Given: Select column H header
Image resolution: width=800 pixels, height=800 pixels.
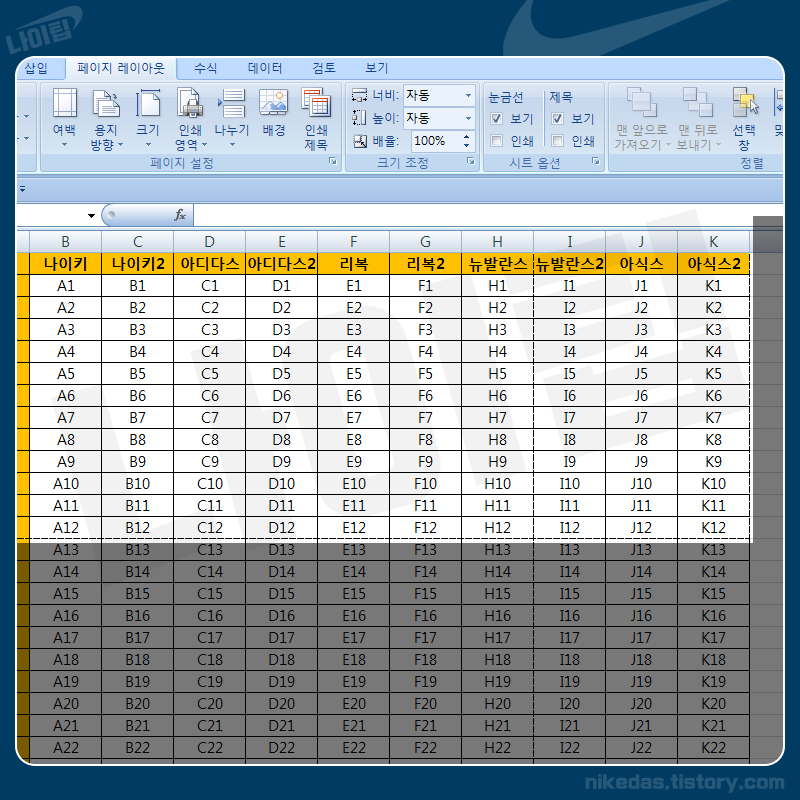Looking at the screenshot, I should pyautogui.click(x=497, y=242).
